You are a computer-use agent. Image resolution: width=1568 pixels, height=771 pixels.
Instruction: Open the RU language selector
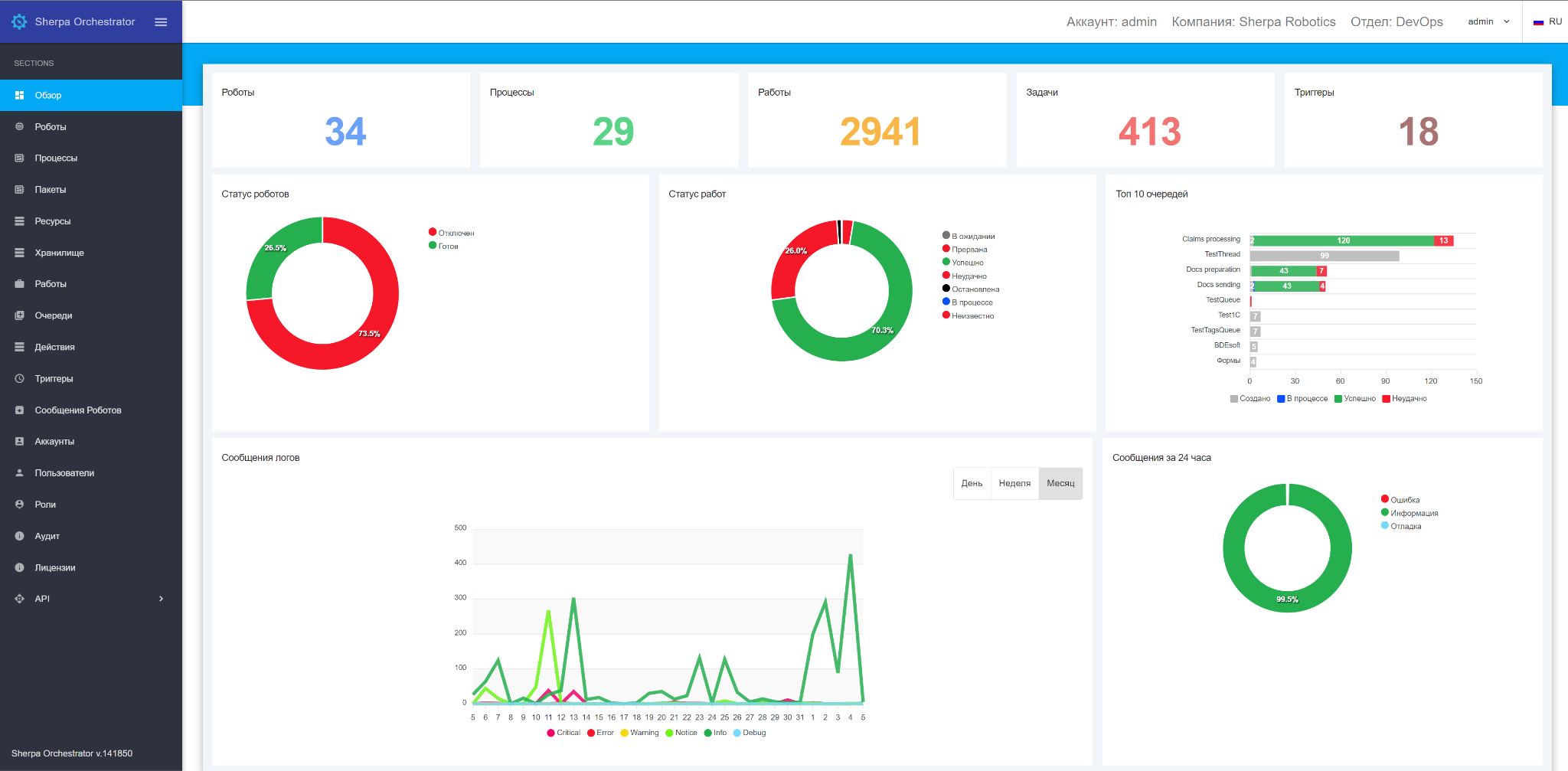click(1547, 22)
